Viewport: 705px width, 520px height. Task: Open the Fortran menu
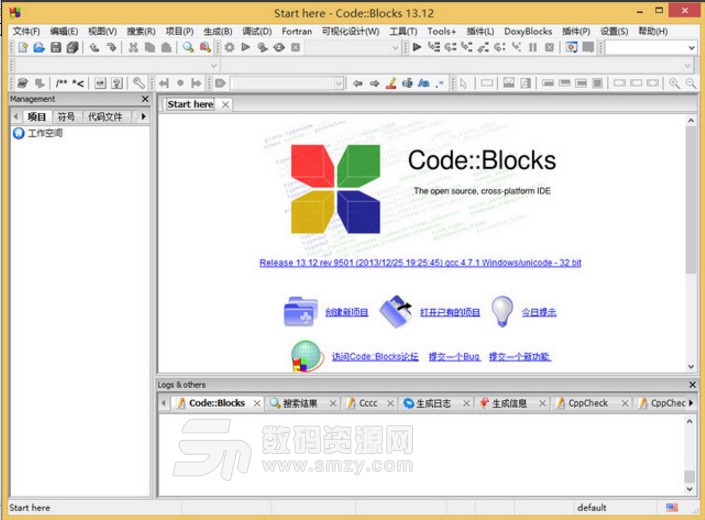pyautogui.click(x=297, y=31)
